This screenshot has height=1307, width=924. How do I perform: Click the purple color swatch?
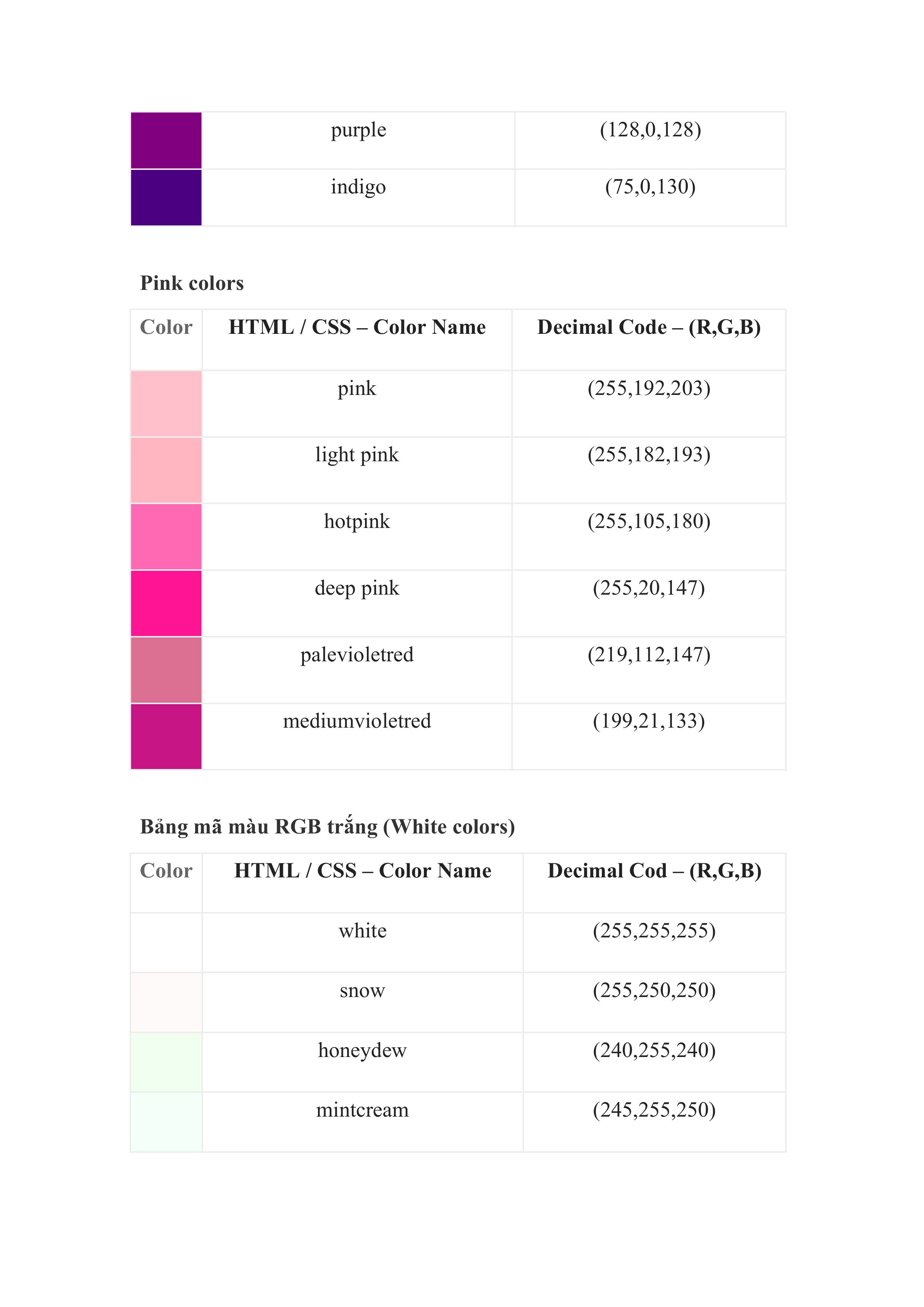166,140
